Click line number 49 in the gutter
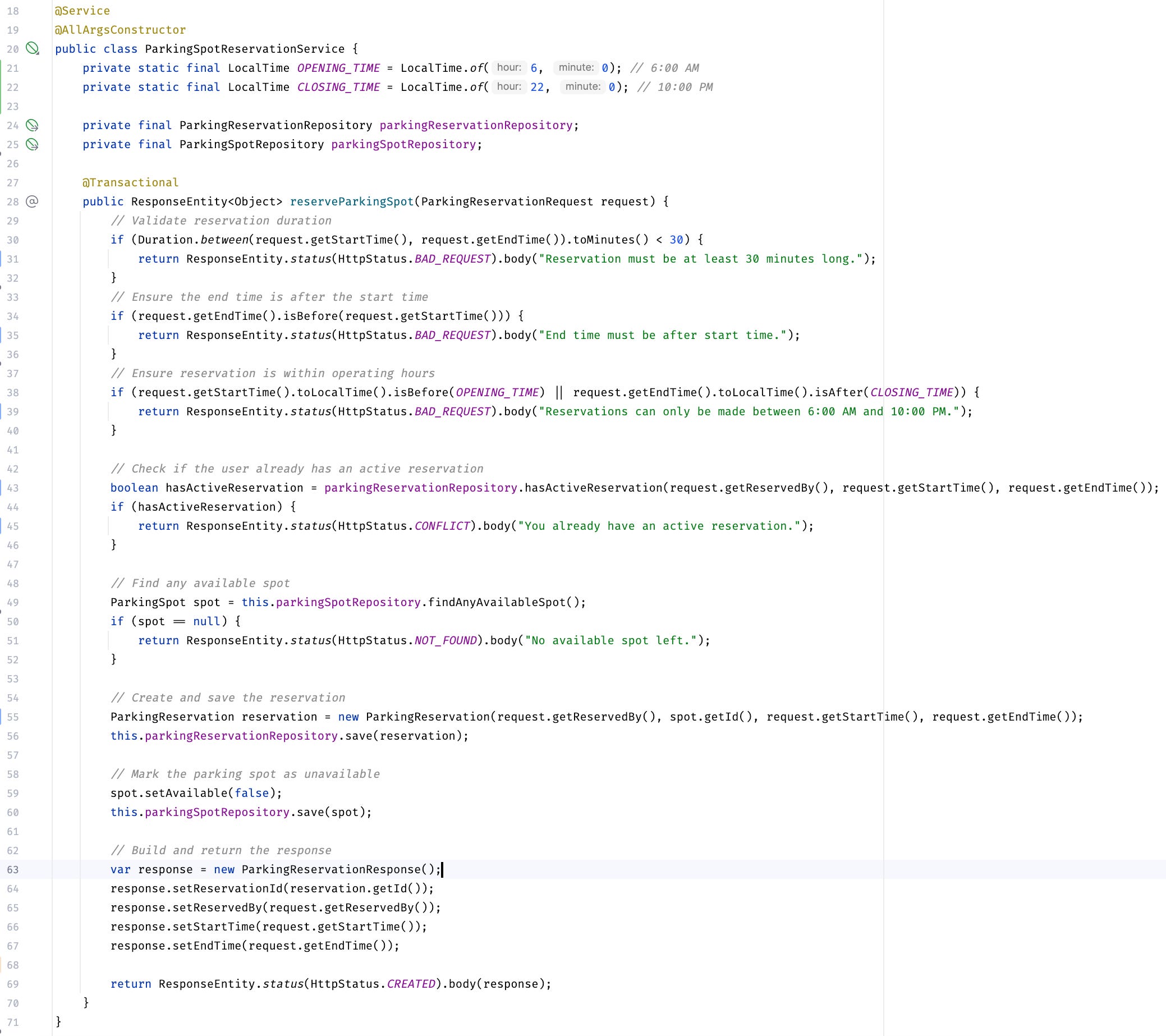The width and height of the screenshot is (1166, 1036). [12, 602]
